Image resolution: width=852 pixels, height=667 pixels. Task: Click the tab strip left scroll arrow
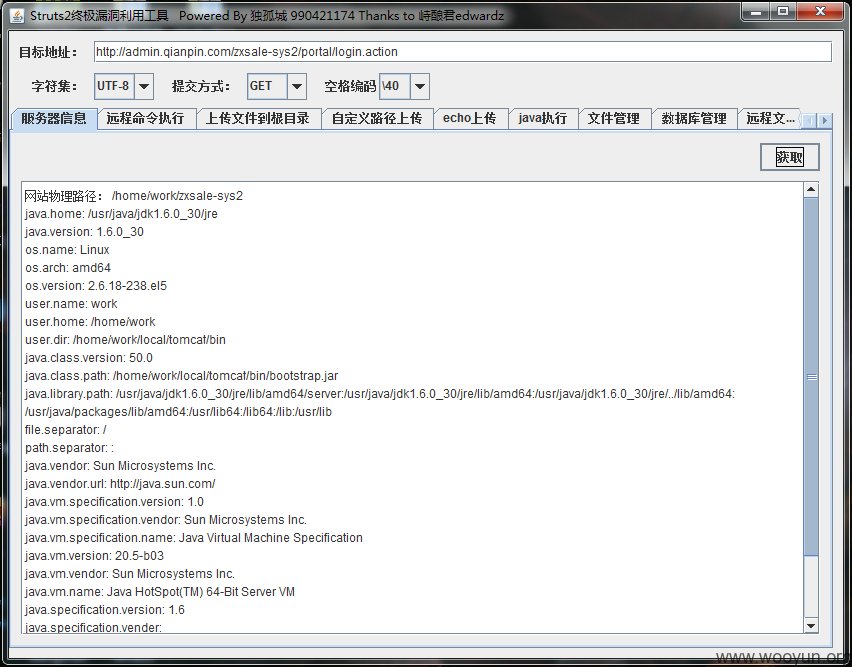point(809,120)
